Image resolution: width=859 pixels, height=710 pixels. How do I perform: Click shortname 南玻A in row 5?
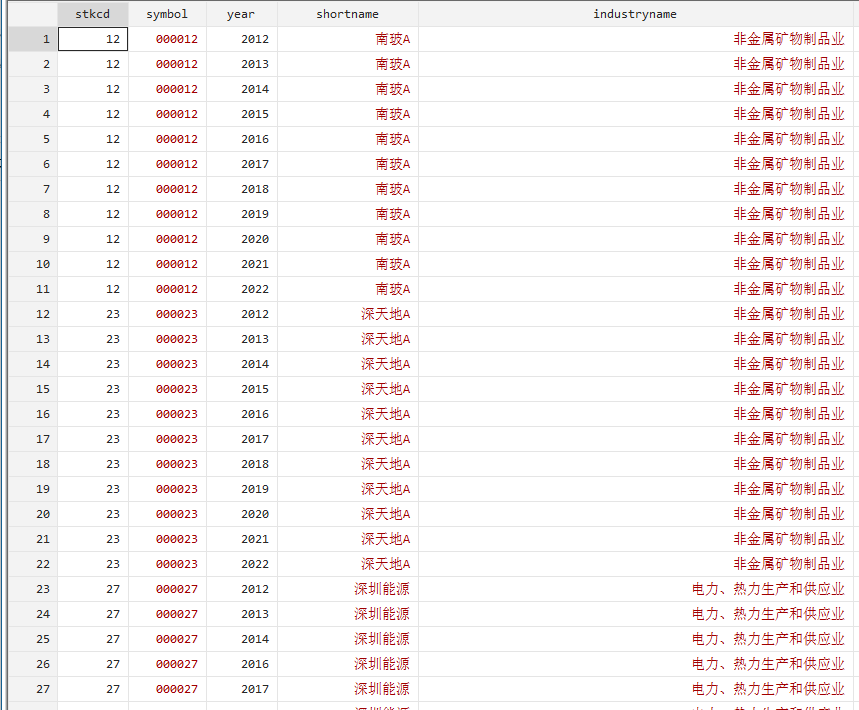(393, 139)
